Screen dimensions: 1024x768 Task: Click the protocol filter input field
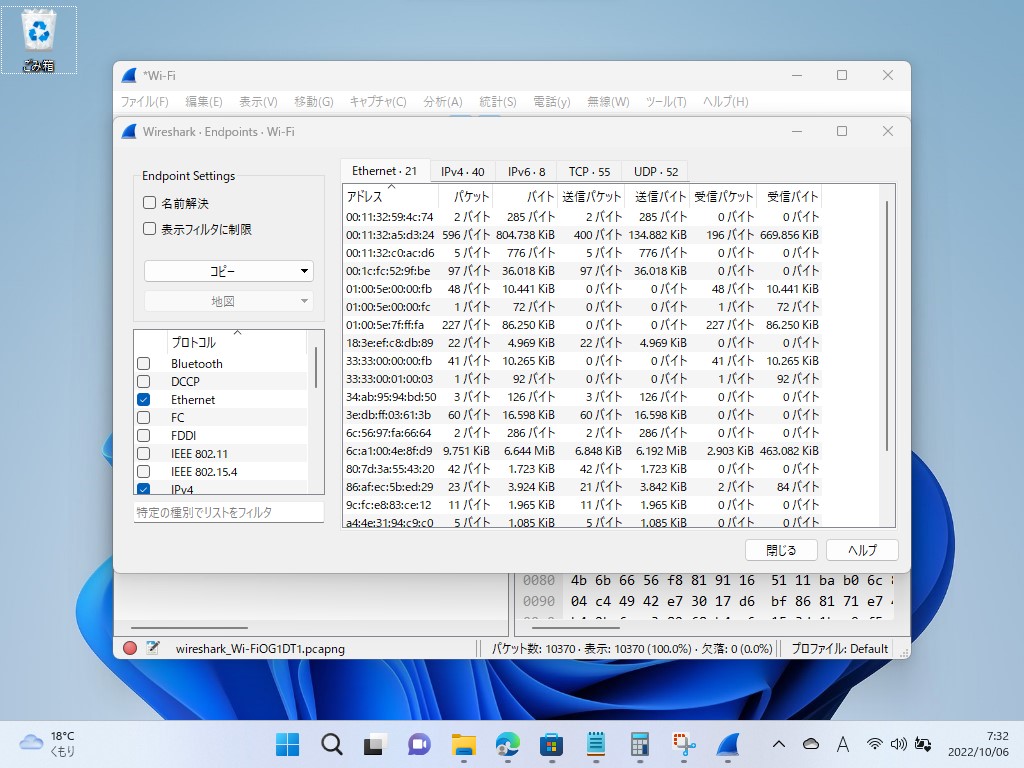click(x=229, y=512)
